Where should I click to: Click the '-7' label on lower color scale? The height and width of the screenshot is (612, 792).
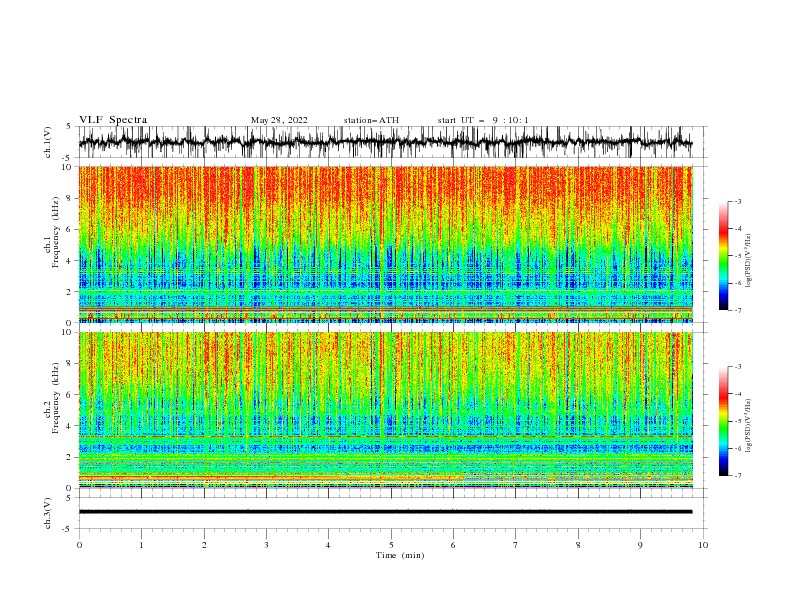(738, 475)
